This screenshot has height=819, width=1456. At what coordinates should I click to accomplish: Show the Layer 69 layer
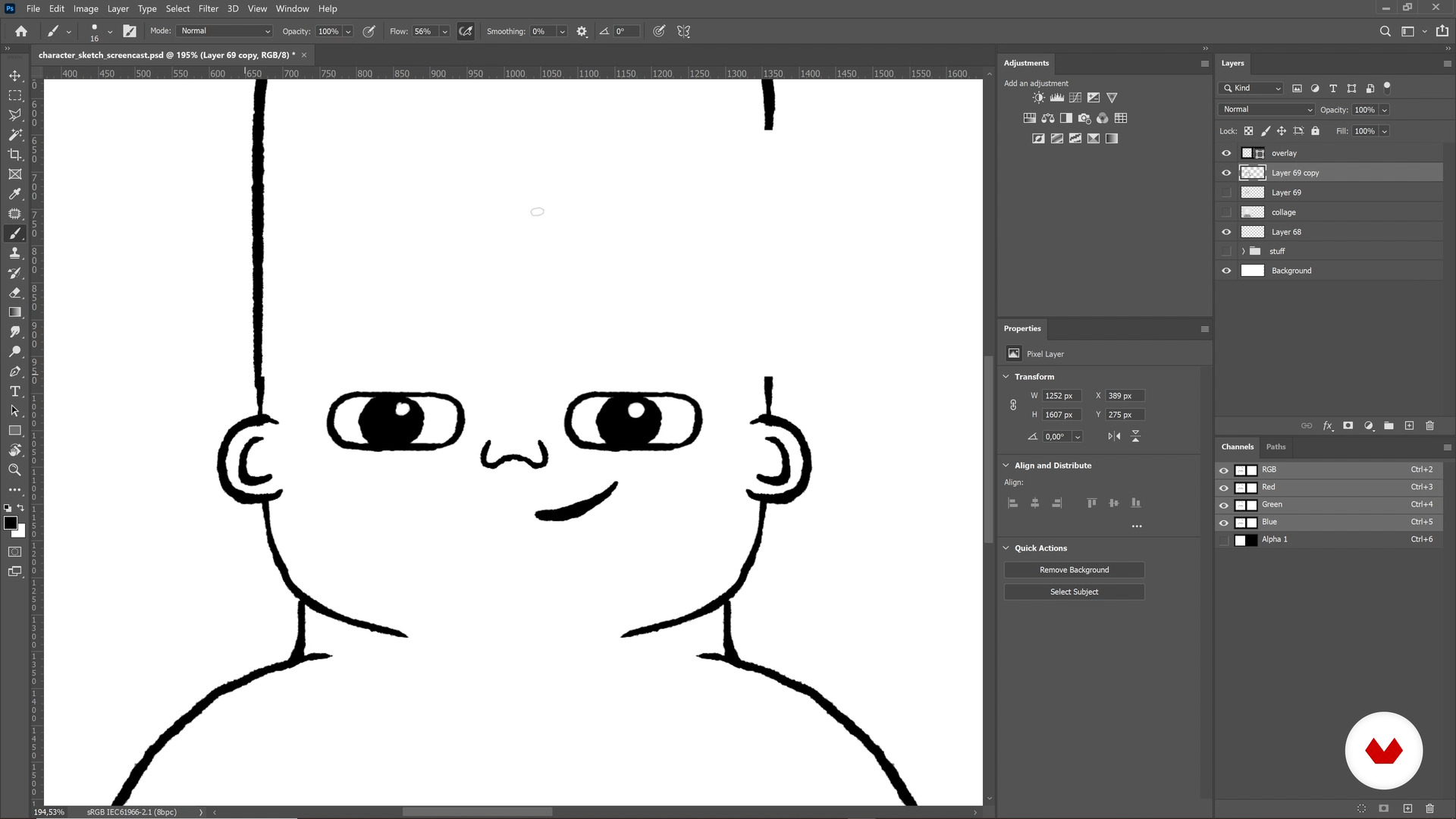tap(1226, 193)
